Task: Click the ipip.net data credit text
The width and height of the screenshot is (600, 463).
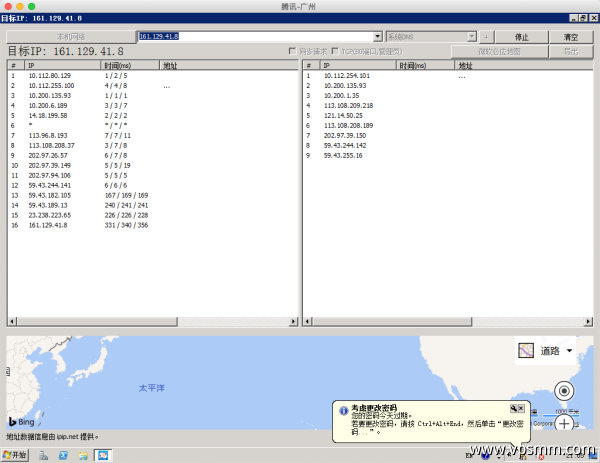Action: [x=52, y=436]
